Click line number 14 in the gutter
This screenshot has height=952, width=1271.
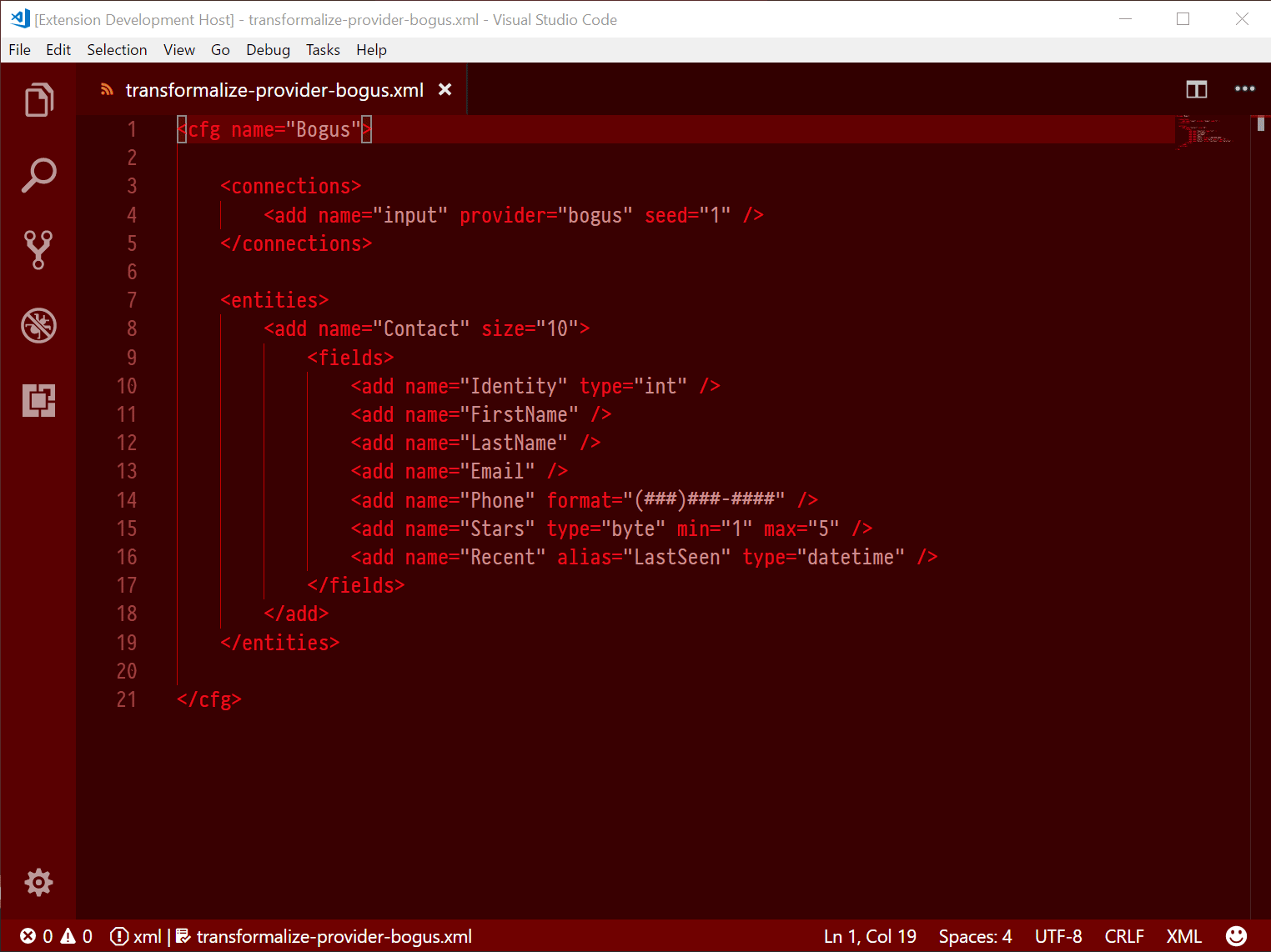tap(127, 500)
